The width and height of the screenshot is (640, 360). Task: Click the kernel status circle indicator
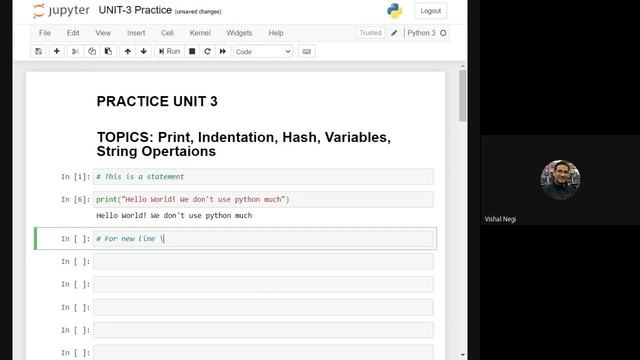pos(443,33)
